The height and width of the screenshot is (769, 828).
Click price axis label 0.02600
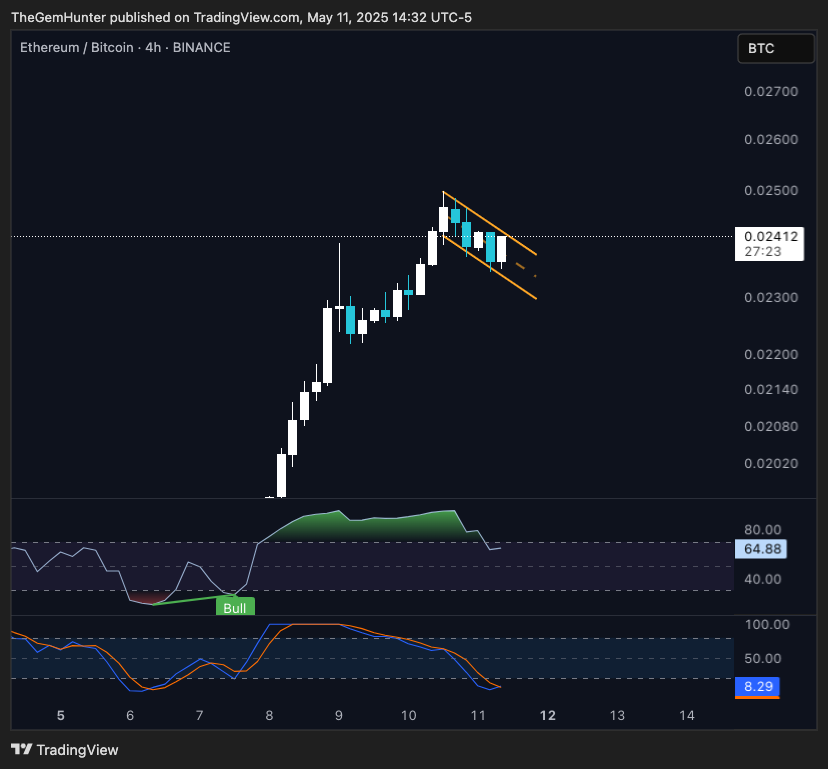coord(771,139)
